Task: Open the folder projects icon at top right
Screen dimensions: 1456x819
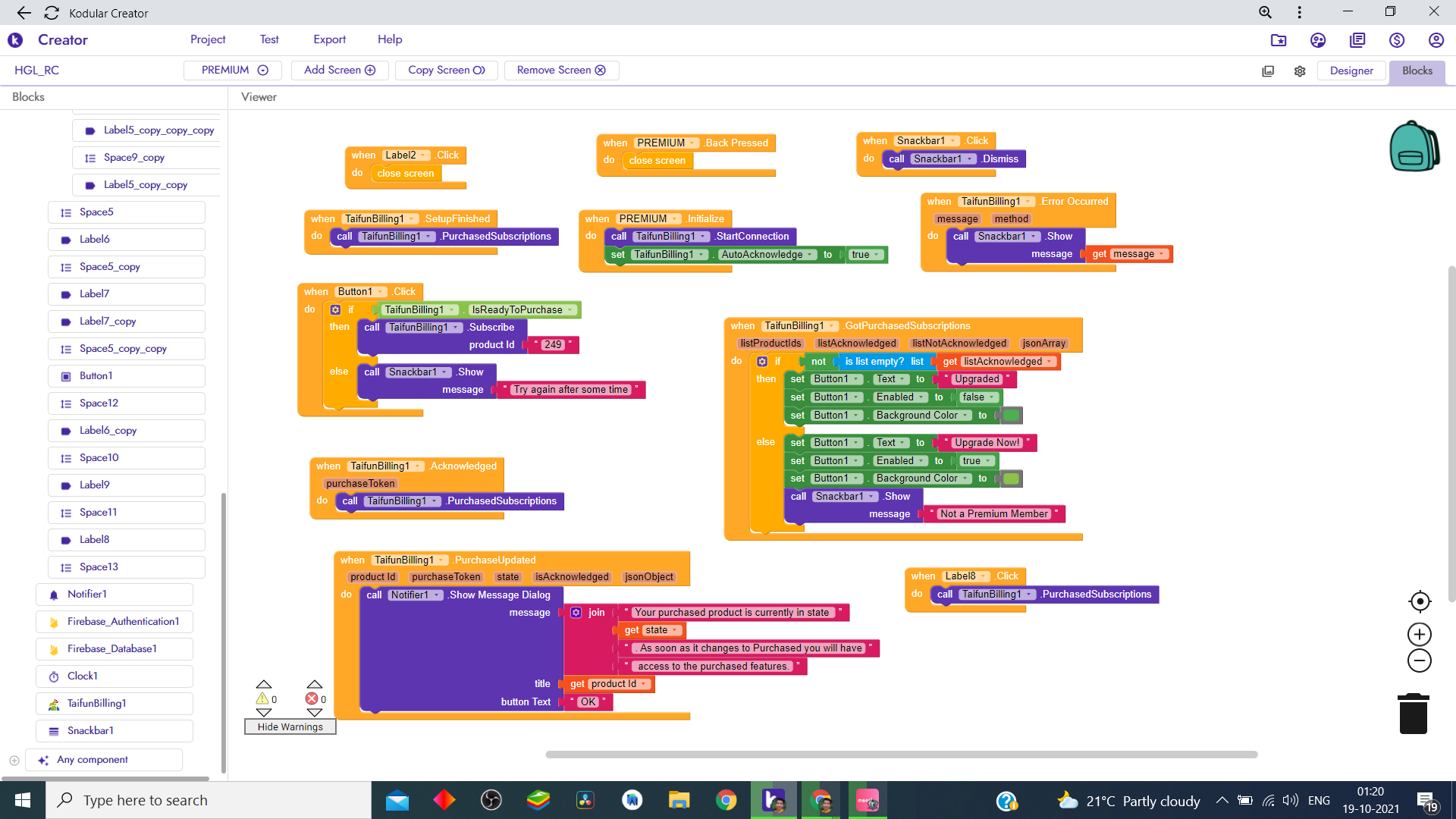Action: tap(1278, 40)
